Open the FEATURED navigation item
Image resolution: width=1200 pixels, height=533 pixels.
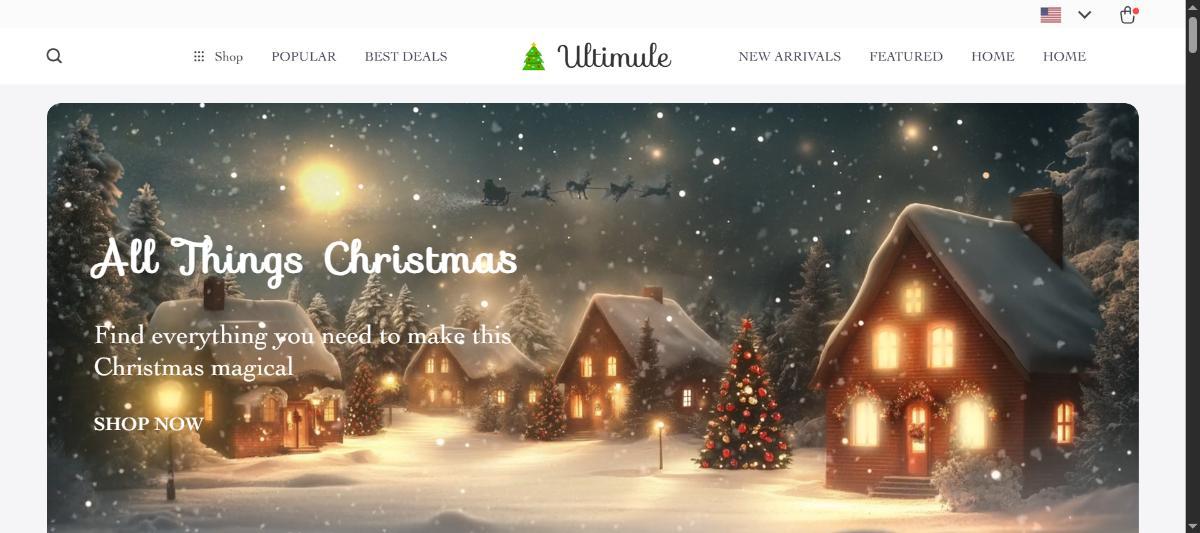(x=906, y=57)
